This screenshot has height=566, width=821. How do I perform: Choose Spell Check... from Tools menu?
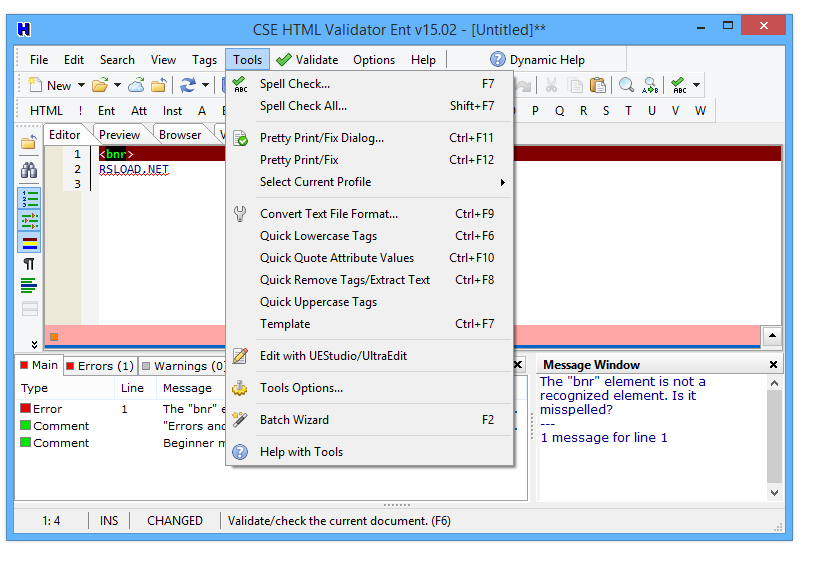pyautogui.click(x=370, y=84)
